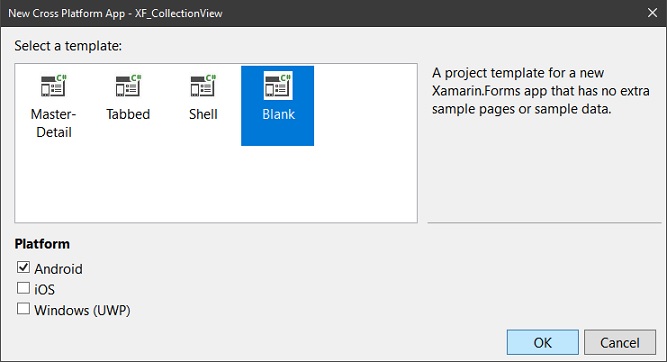Click the Shell label under its icon
667x362 pixels.
pos(203,114)
